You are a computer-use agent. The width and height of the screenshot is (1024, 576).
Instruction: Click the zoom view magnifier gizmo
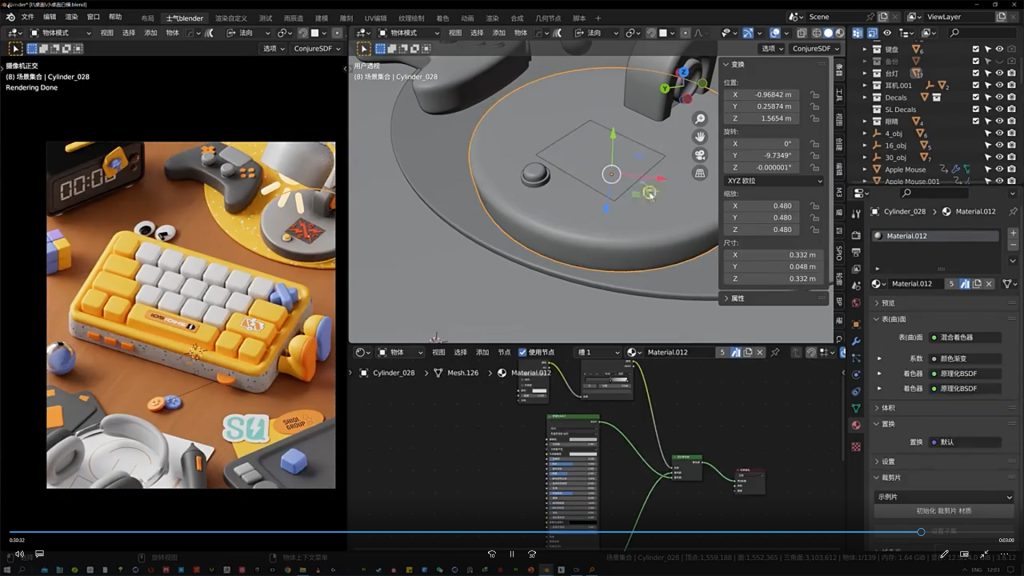click(x=700, y=117)
